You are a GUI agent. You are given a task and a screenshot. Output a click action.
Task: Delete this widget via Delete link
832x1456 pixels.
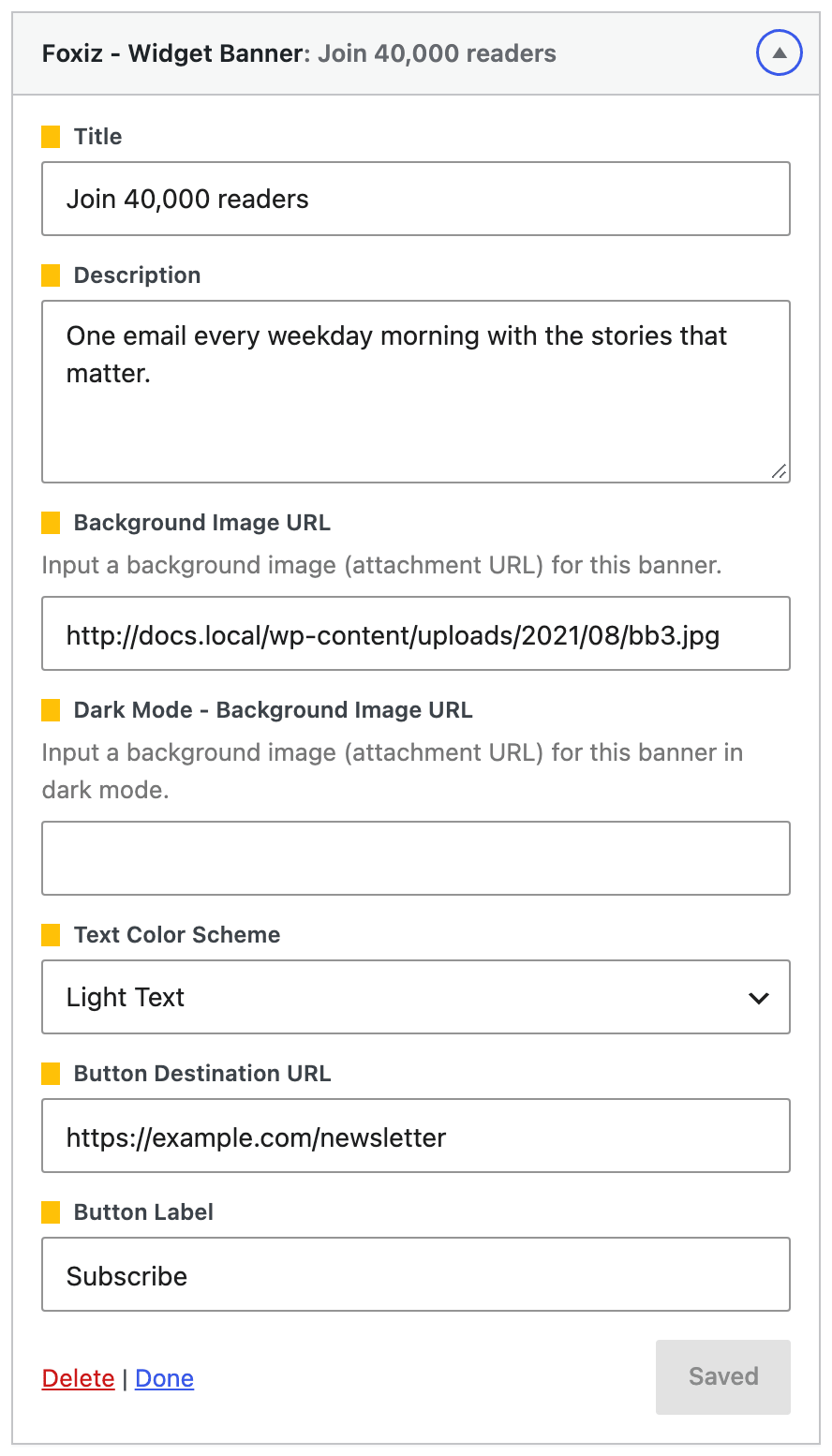tap(79, 1378)
